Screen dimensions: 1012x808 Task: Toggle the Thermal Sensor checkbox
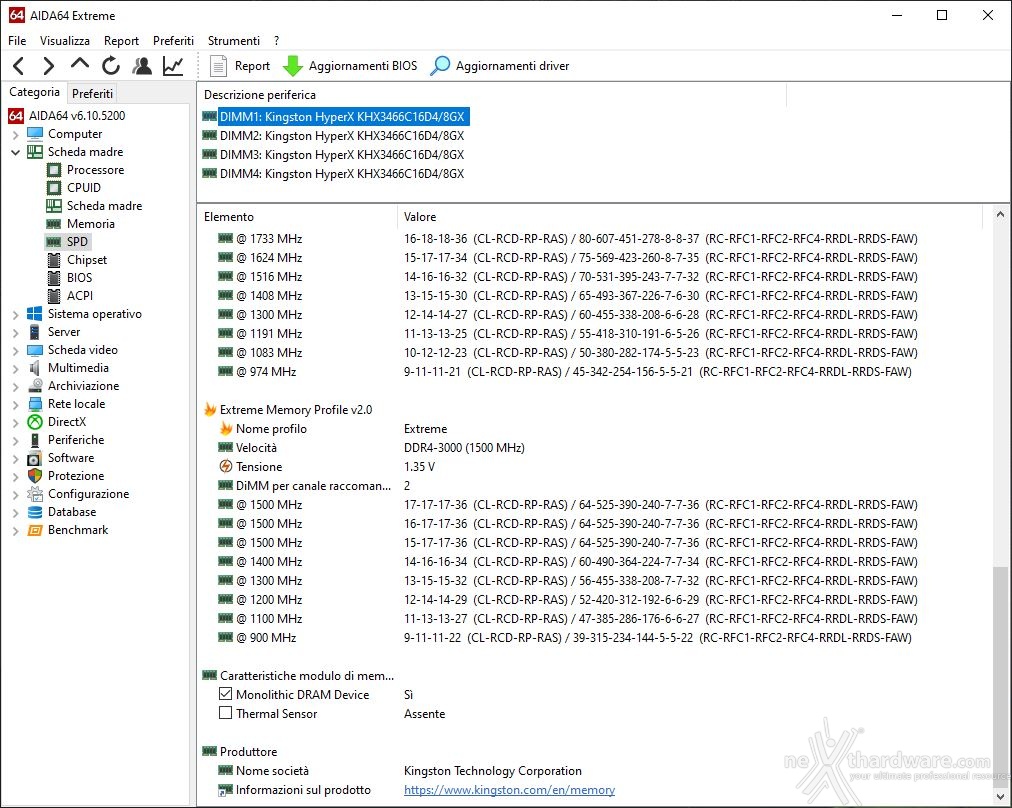point(225,713)
